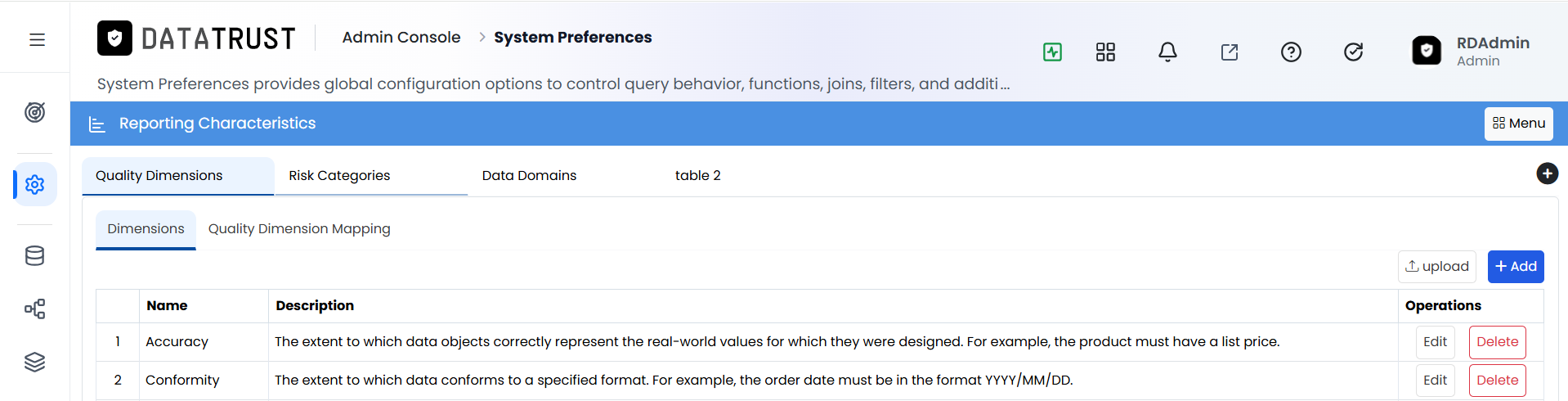Image resolution: width=1568 pixels, height=401 pixels.
Task: Click the external link share icon
Action: coord(1230,52)
